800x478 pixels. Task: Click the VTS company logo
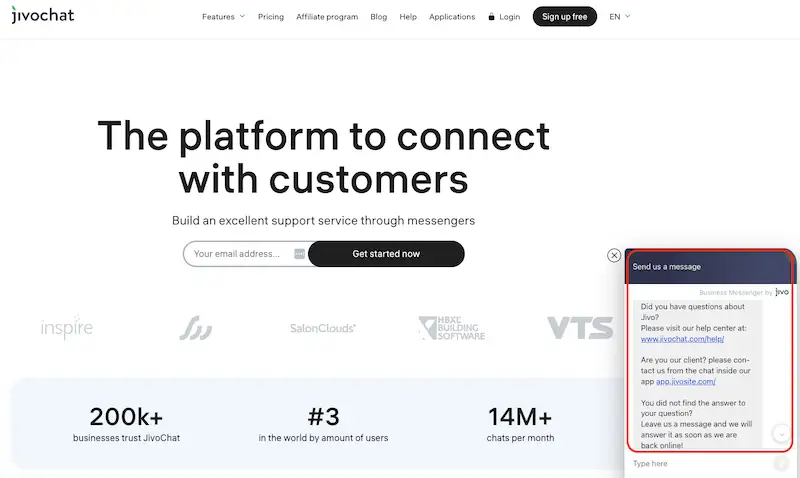pyautogui.click(x=579, y=327)
